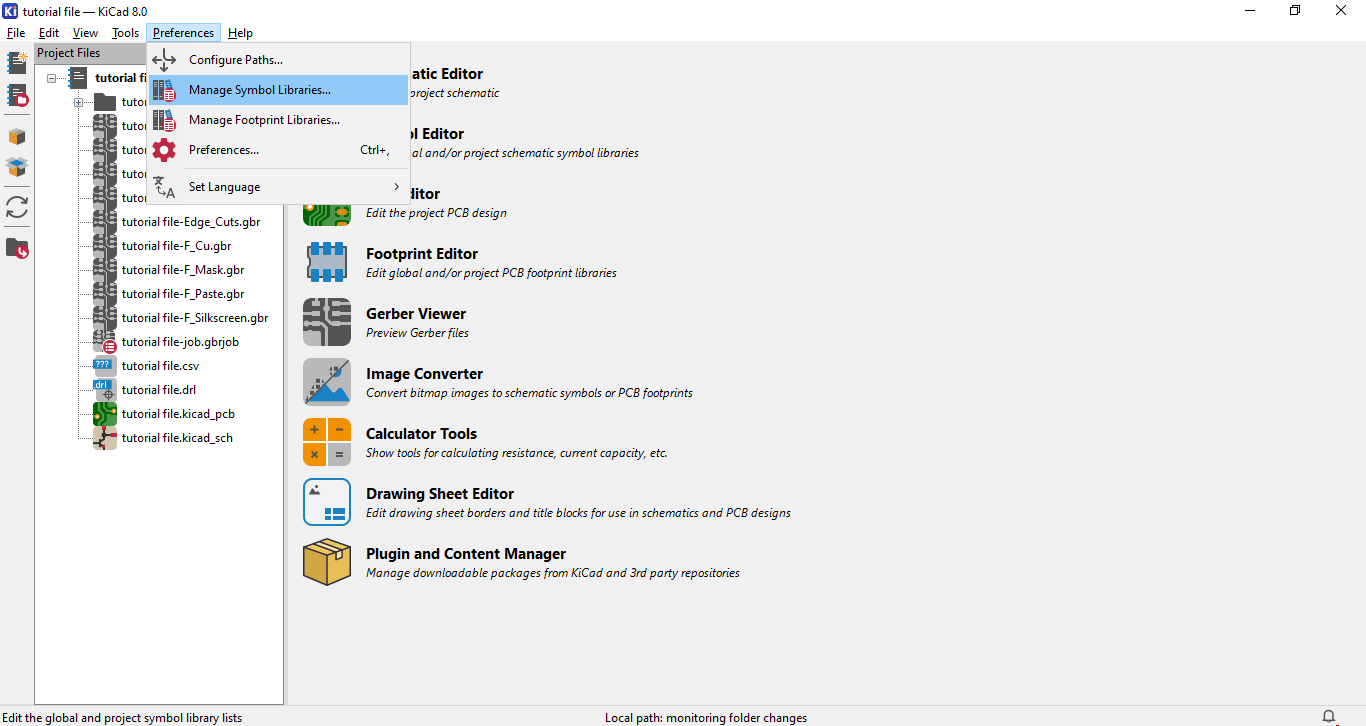
Task: Archive project files with the box icon
Action: tap(17, 137)
